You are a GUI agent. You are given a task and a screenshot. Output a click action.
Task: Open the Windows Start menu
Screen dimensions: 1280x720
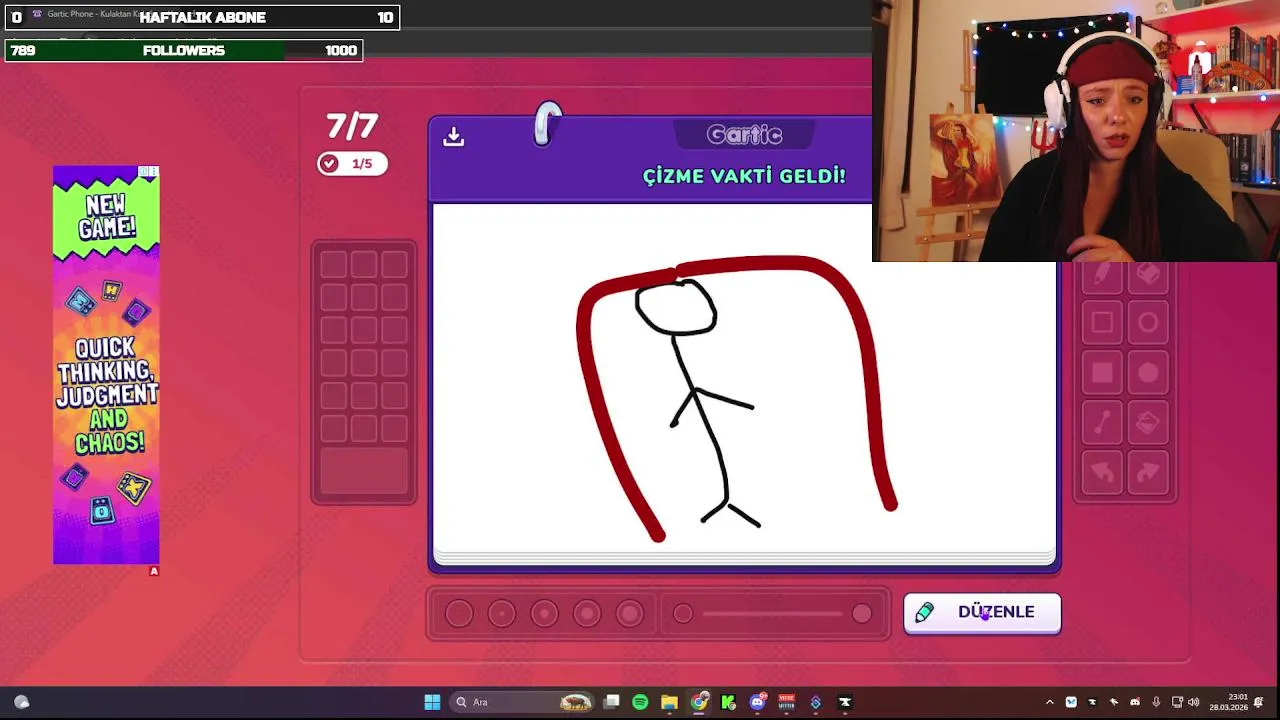pos(432,702)
